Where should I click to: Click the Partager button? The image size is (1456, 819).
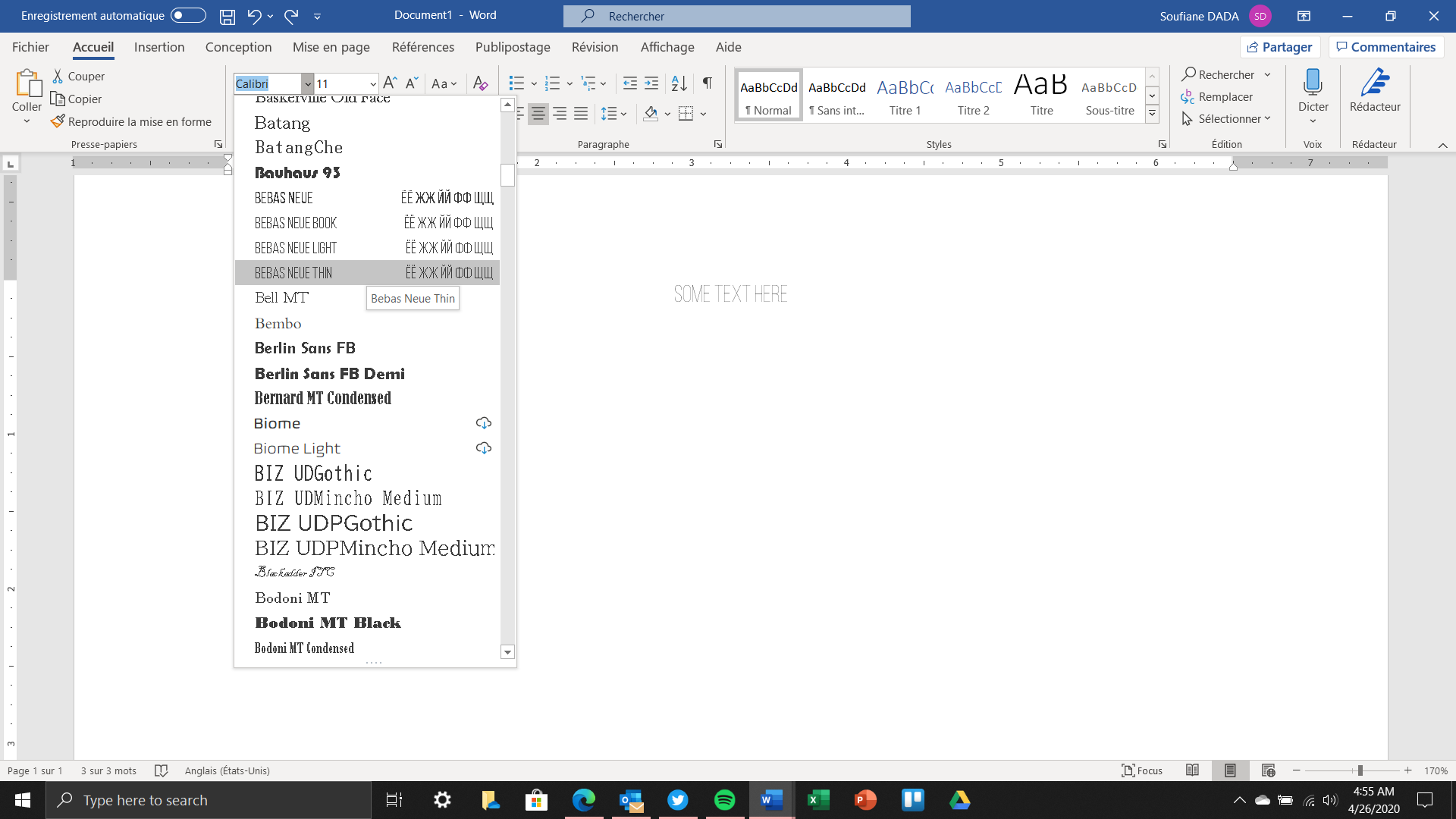[x=1280, y=47]
